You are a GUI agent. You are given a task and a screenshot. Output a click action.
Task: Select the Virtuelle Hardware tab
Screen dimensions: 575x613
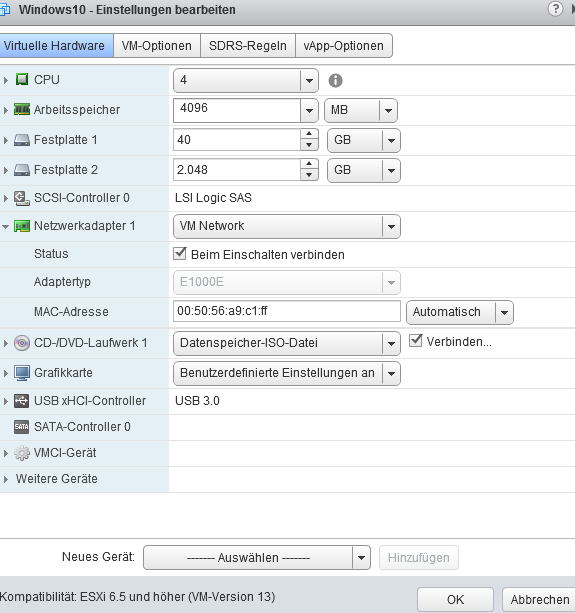coord(57,46)
